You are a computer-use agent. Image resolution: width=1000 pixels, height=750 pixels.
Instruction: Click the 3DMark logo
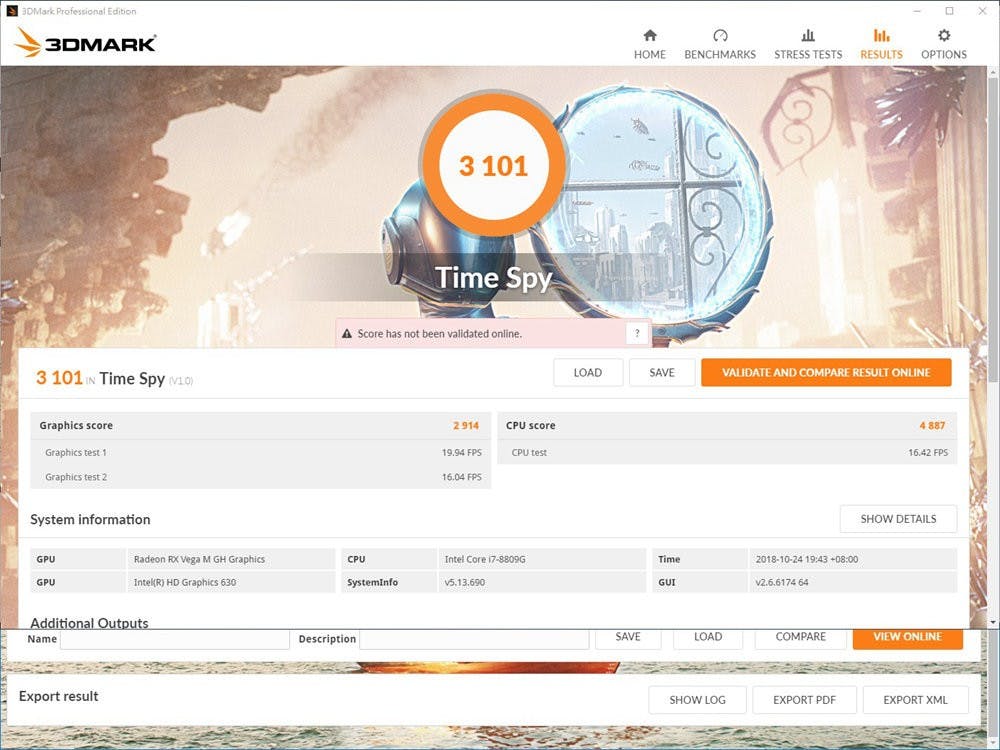point(85,43)
